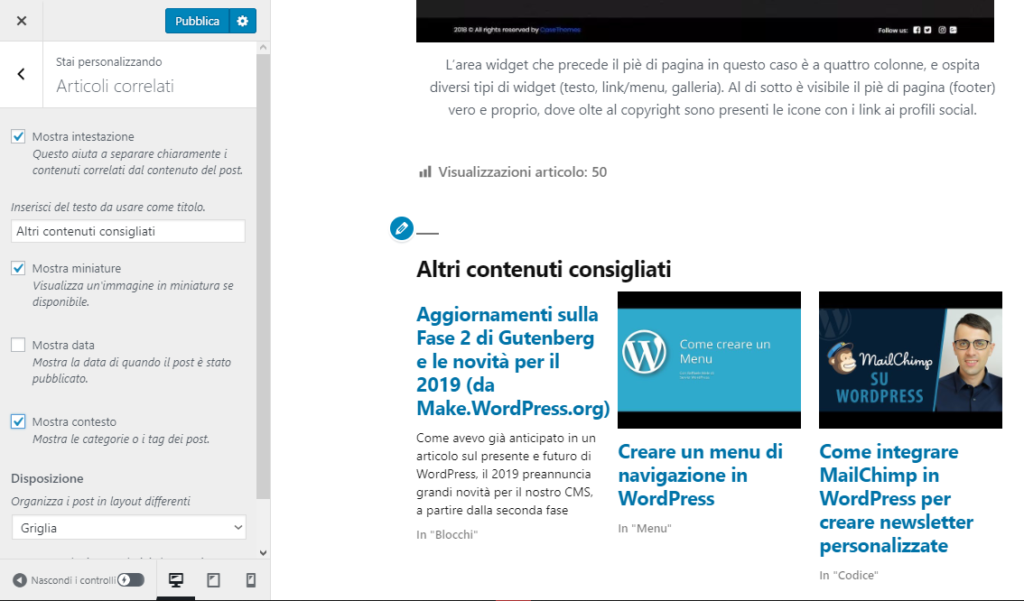Image resolution: width=1024 pixels, height=601 pixels.
Task: Click the Nascondi i controlli collapse arrow
Action: coord(20,580)
